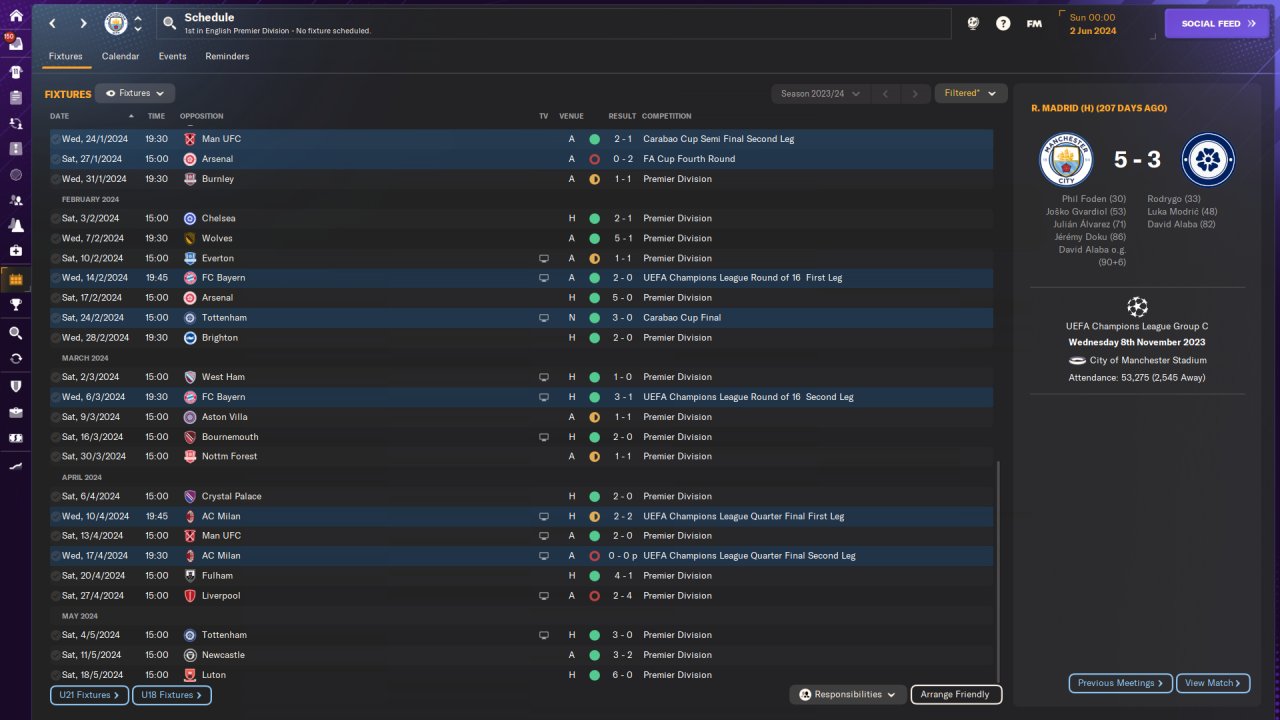Open the Inbox icon with notification badge
1280x720 pixels.
click(15, 43)
